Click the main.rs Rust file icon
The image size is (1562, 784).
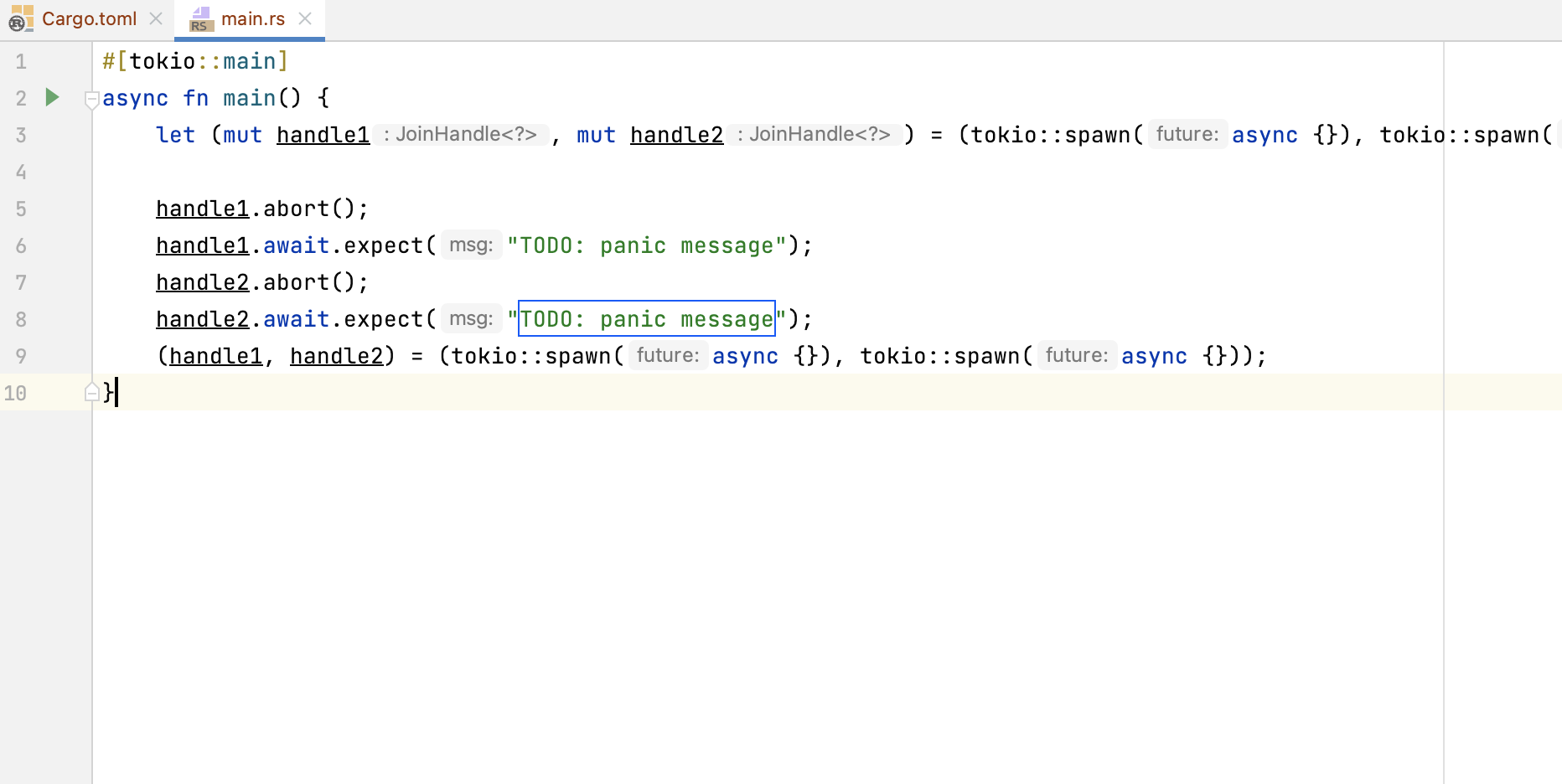[x=202, y=19]
